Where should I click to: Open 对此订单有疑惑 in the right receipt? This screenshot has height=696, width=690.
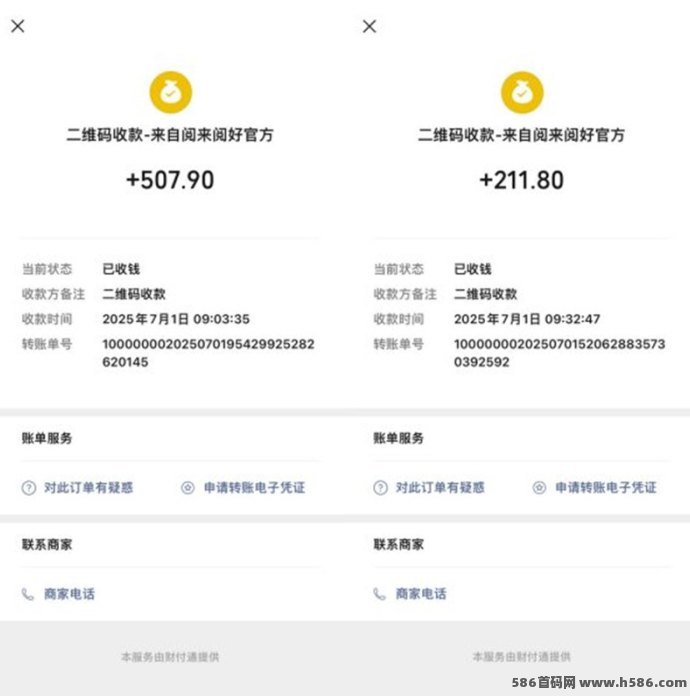pyautogui.click(x=440, y=487)
